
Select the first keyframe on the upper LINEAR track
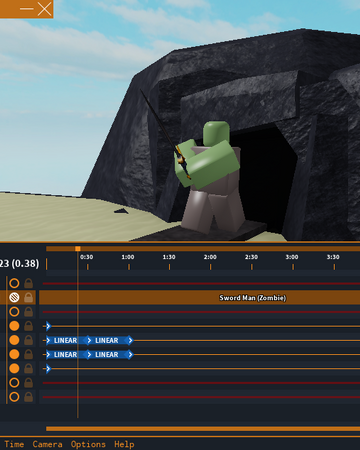coord(48,340)
